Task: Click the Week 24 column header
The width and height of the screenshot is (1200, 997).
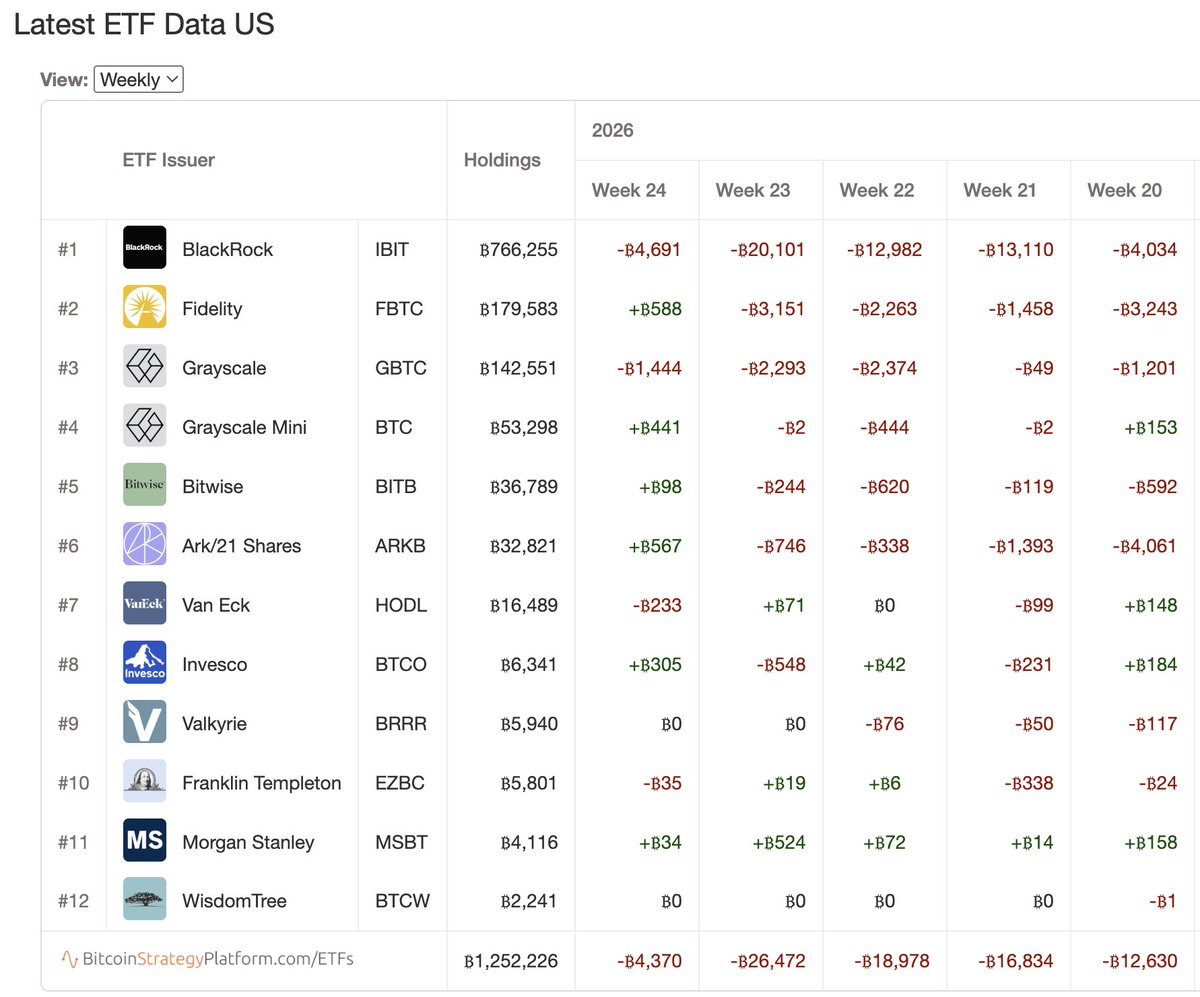Action: click(x=629, y=190)
